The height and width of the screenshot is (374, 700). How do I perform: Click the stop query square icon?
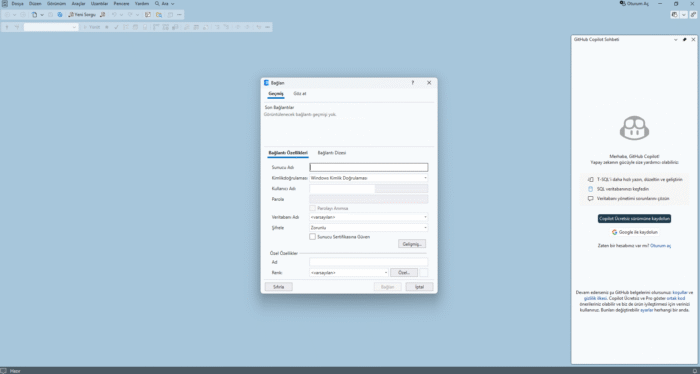click(107, 27)
